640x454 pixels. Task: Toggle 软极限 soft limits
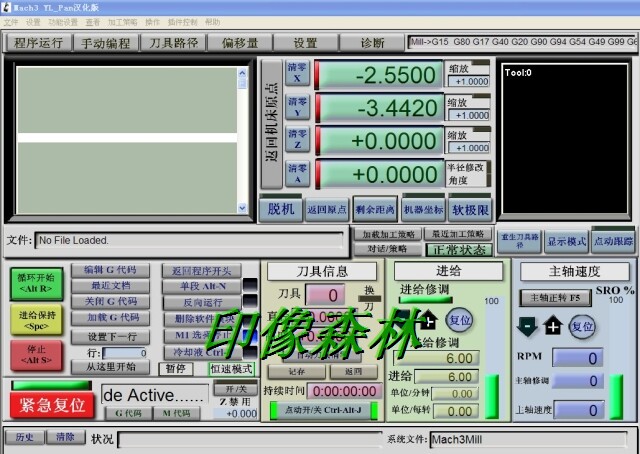tap(470, 210)
